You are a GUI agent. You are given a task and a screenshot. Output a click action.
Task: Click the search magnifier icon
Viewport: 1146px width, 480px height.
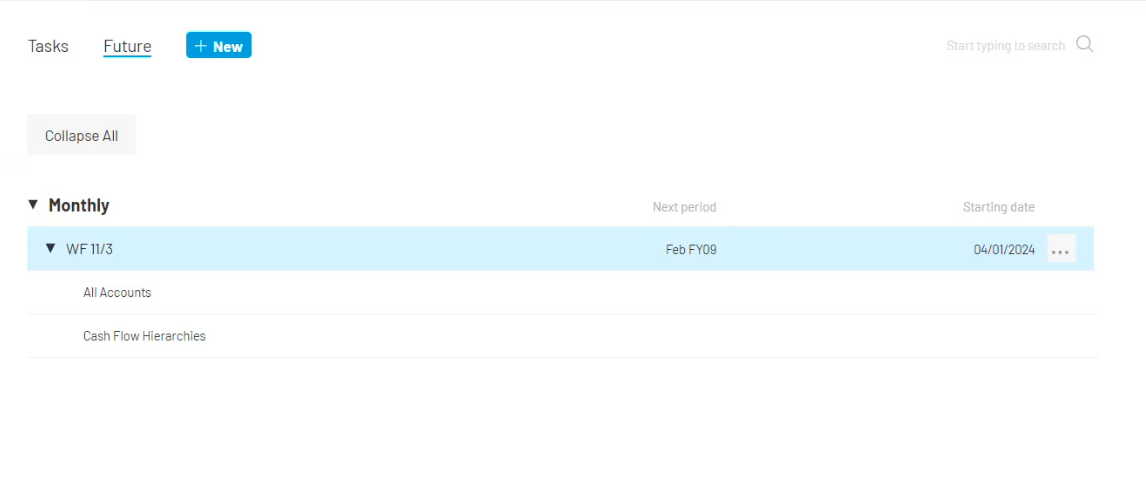(1085, 45)
